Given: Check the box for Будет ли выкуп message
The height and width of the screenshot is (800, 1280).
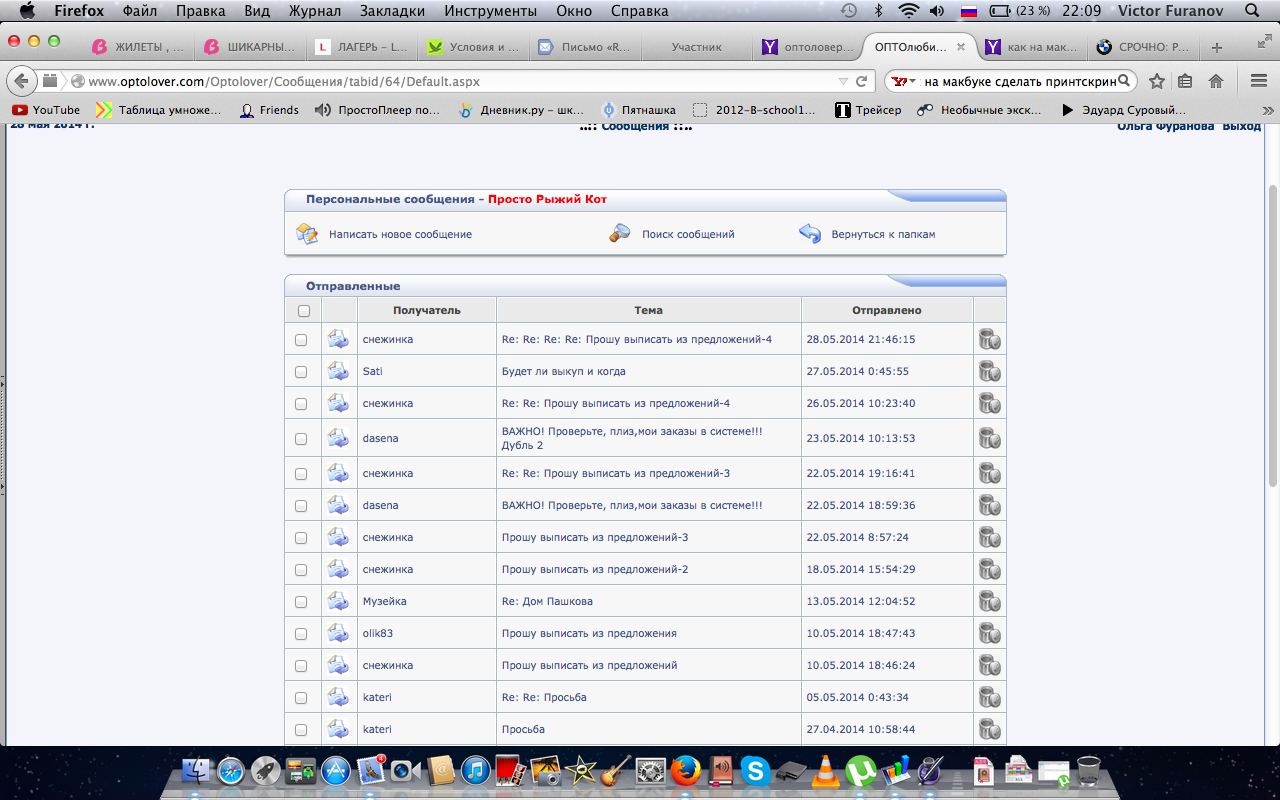Looking at the screenshot, I should tap(301, 372).
